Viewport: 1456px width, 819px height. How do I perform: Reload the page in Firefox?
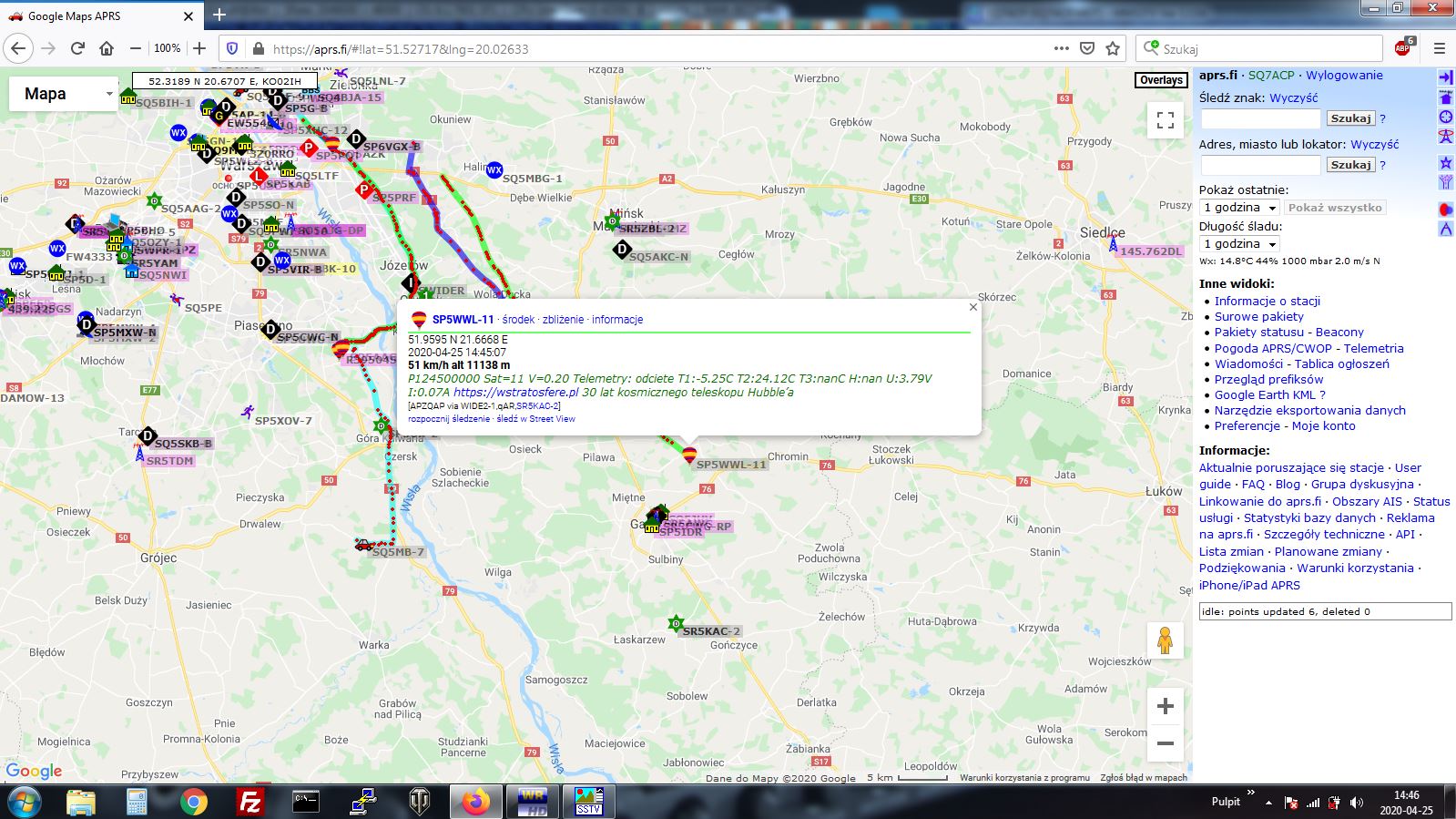[77, 48]
